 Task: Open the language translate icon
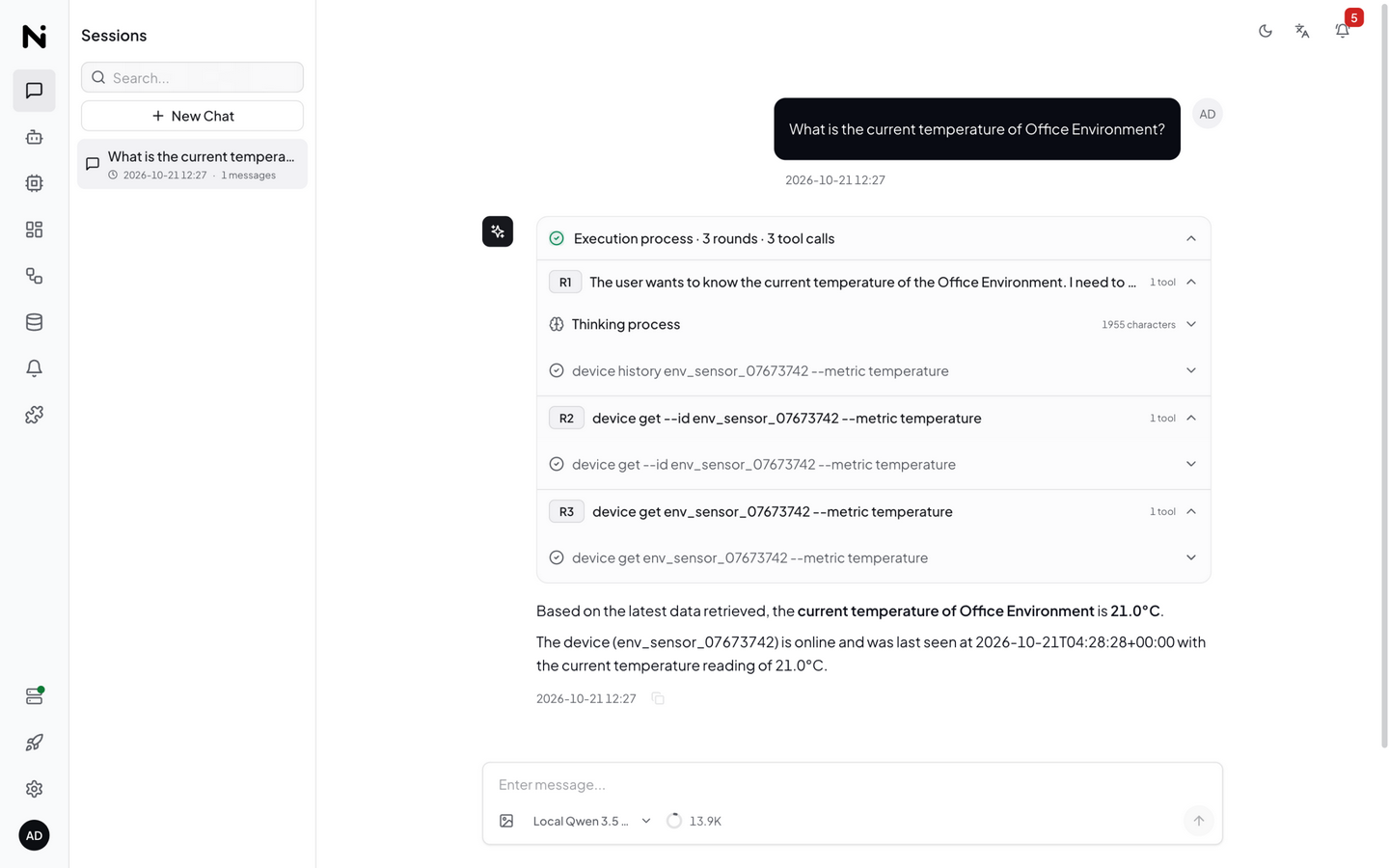[x=1302, y=31]
